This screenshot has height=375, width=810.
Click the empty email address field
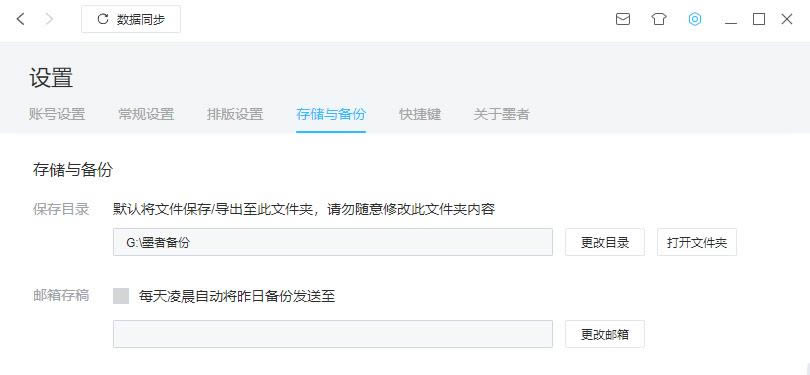point(333,334)
